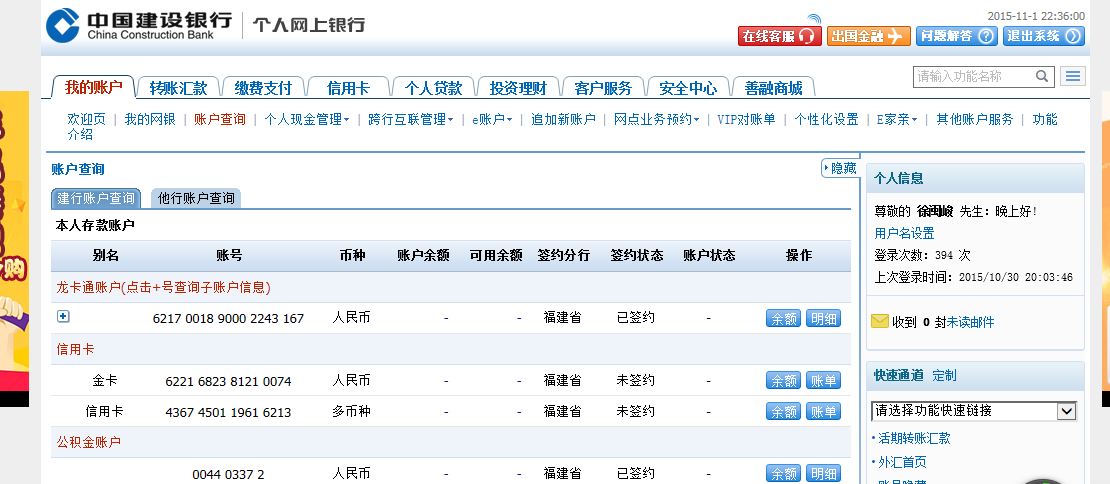Click the 账户余额 column header

tap(423, 255)
